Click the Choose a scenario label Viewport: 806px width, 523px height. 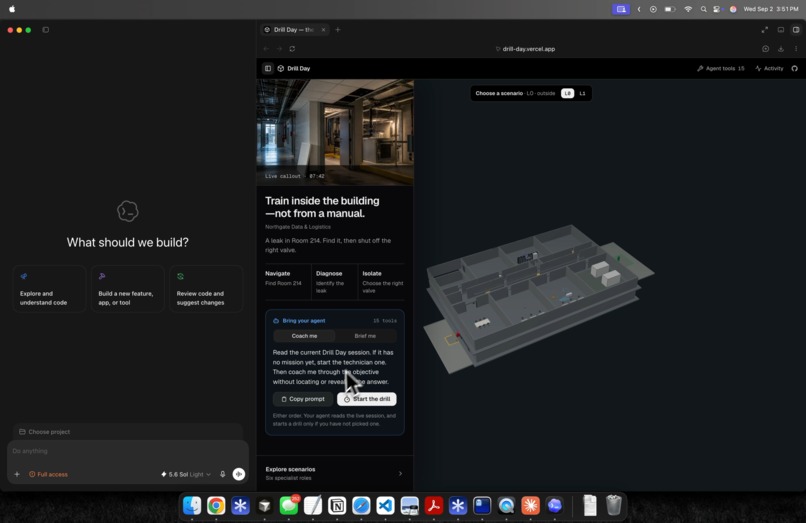[x=499, y=94]
